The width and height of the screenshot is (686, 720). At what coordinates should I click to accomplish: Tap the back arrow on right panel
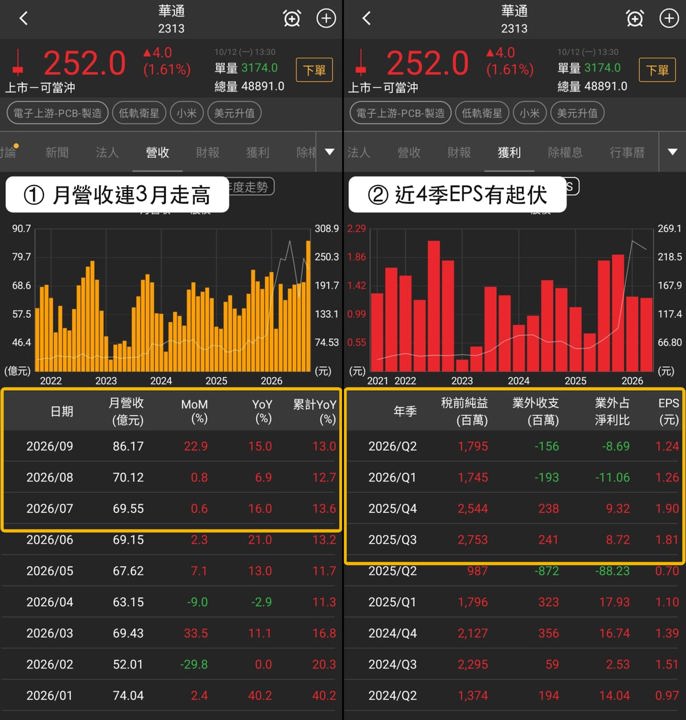(x=366, y=19)
